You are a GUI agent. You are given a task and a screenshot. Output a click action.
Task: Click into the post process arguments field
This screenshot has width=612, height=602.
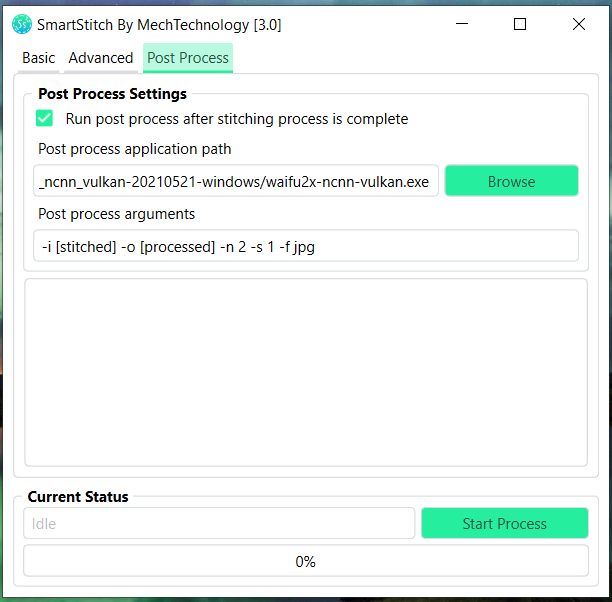point(306,246)
